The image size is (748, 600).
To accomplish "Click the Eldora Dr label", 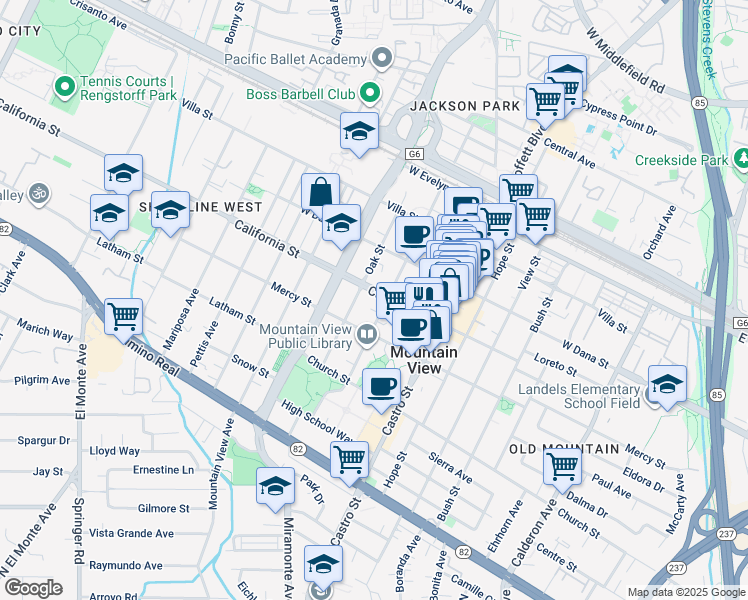I will [x=644, y=479].
